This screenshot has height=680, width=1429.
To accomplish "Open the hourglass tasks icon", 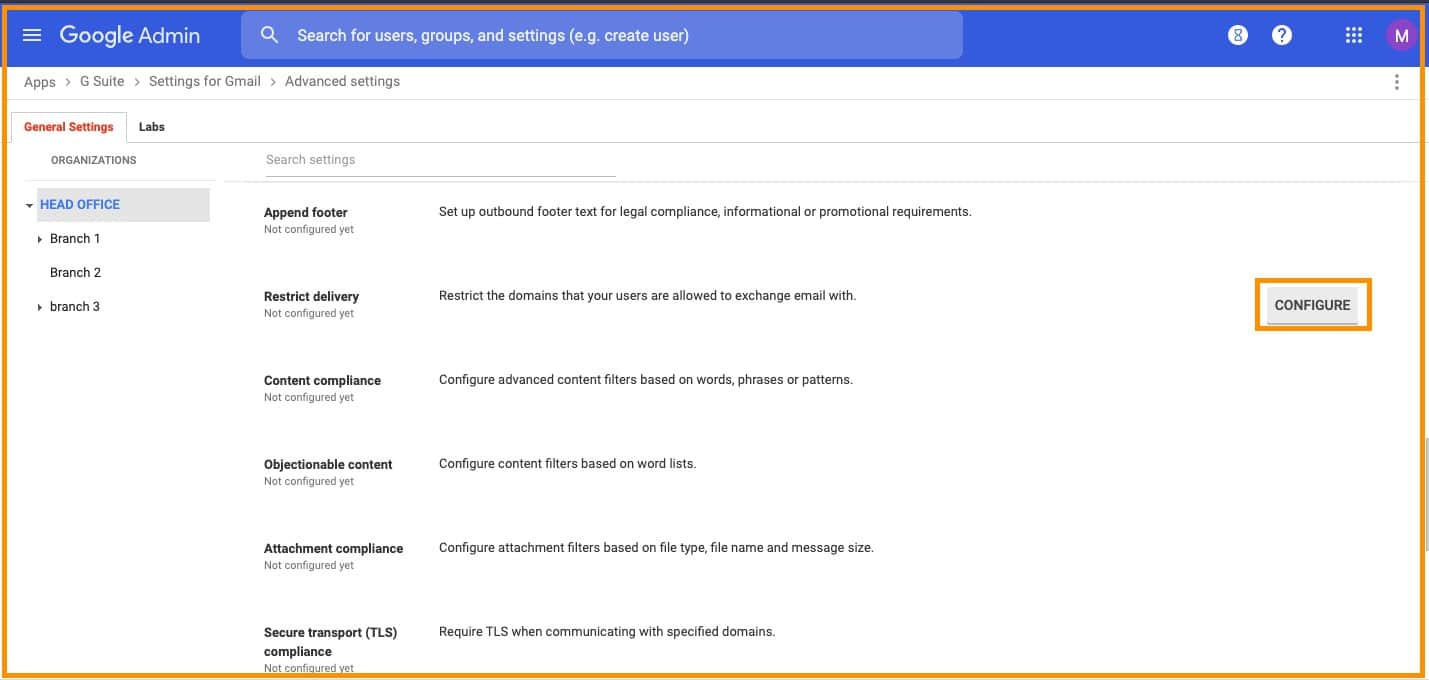I will pos(1238,35).
